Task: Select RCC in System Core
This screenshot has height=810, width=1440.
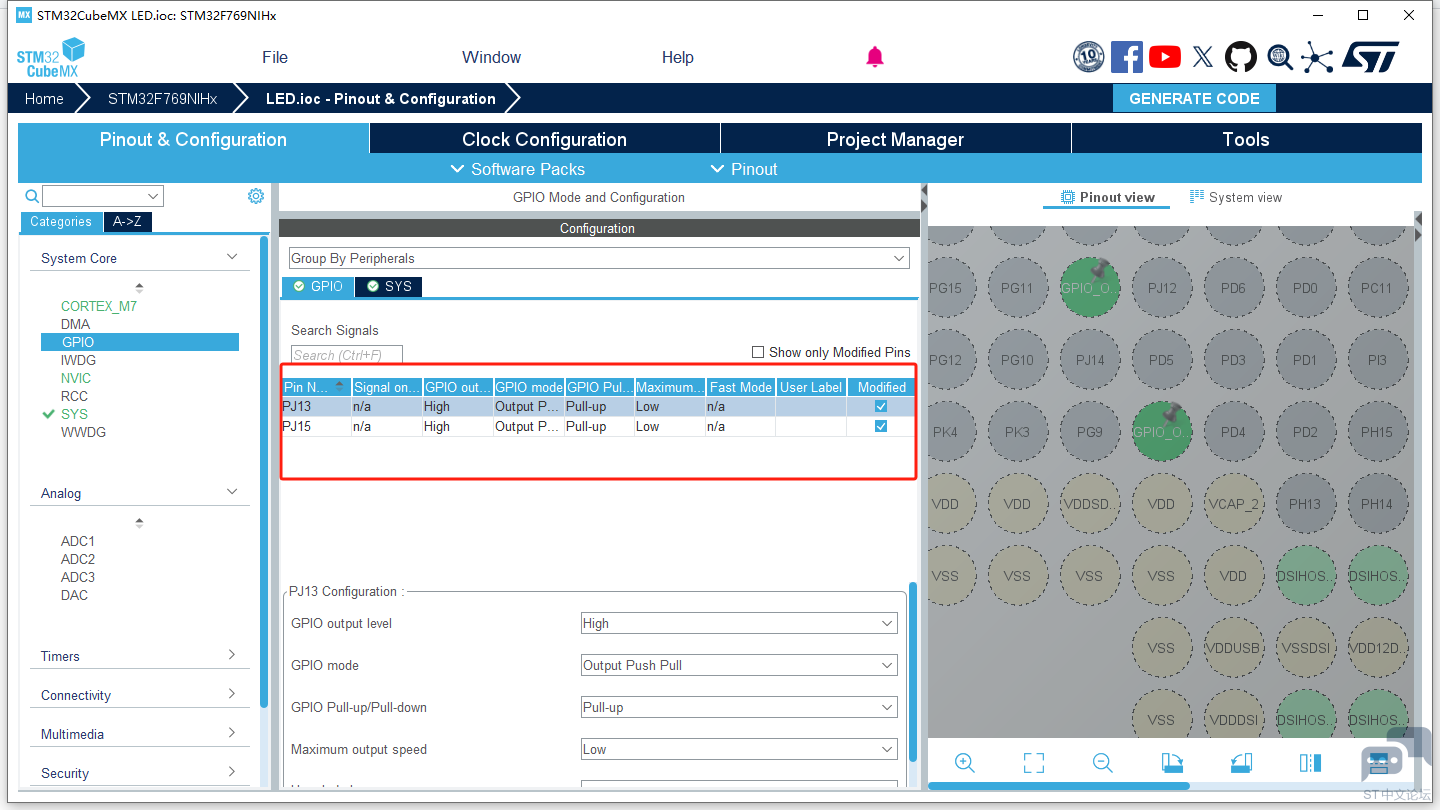Action: 74,396
